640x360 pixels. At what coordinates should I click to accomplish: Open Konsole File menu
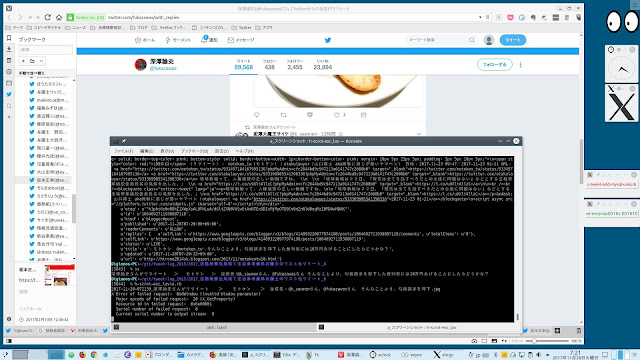(123, 151)
